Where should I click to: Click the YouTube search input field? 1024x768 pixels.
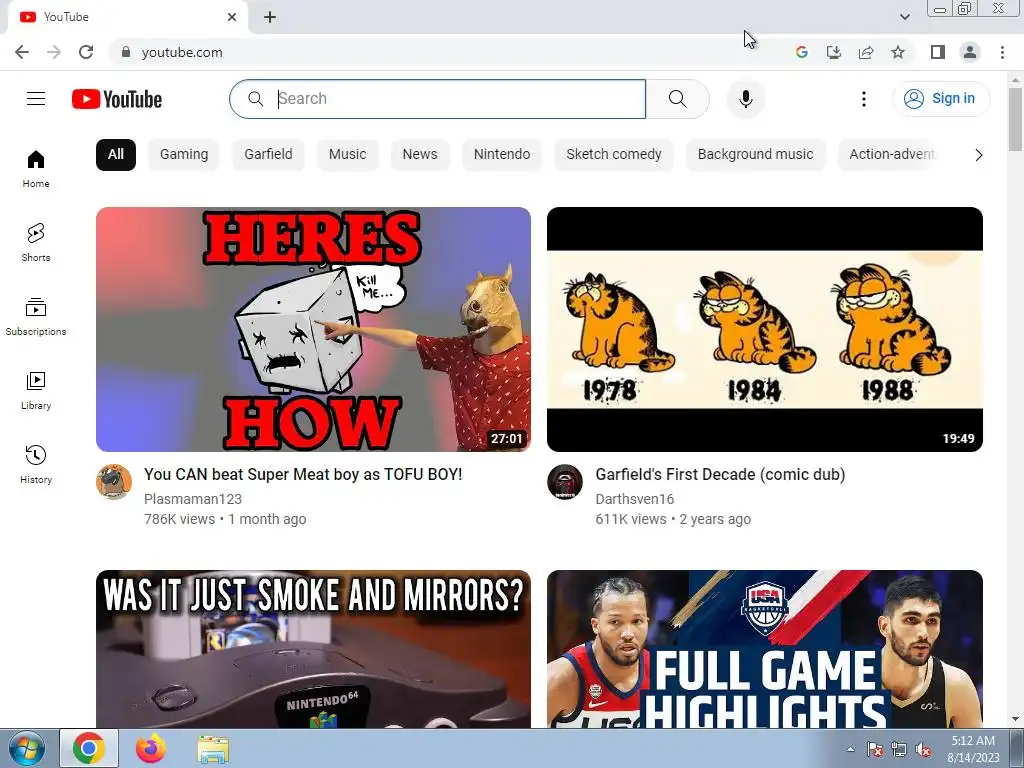point(438,99)
